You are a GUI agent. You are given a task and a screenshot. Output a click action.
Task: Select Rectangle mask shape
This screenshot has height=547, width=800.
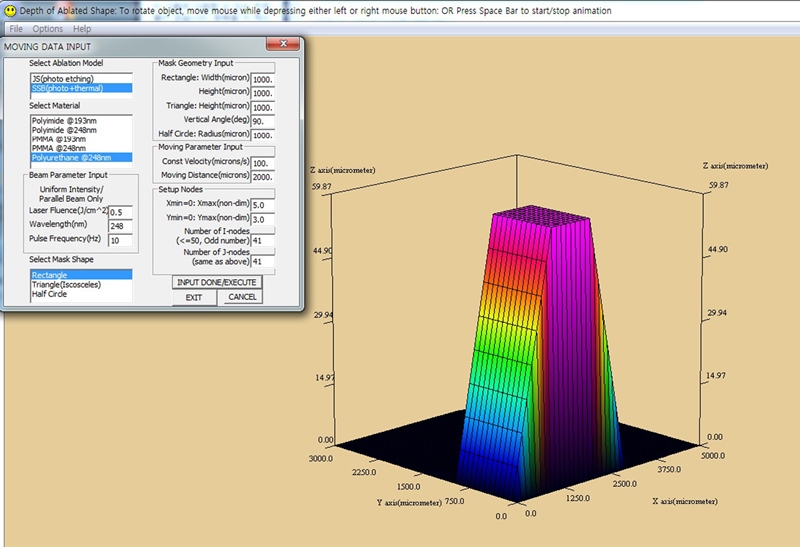point(51,274)
